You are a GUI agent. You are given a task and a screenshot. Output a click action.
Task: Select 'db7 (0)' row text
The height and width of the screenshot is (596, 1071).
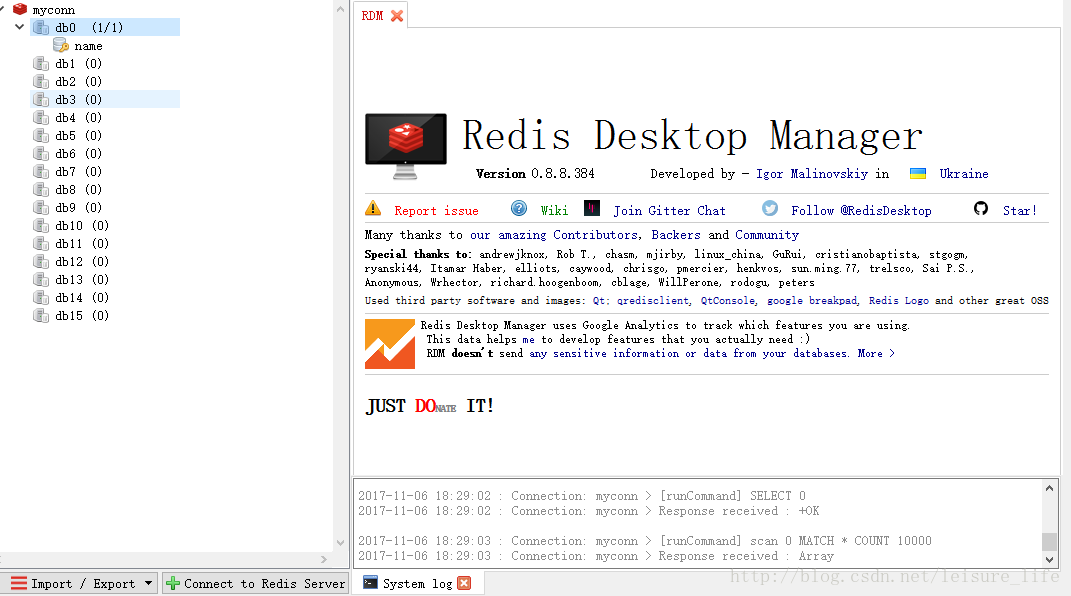[x=79, y=171]
